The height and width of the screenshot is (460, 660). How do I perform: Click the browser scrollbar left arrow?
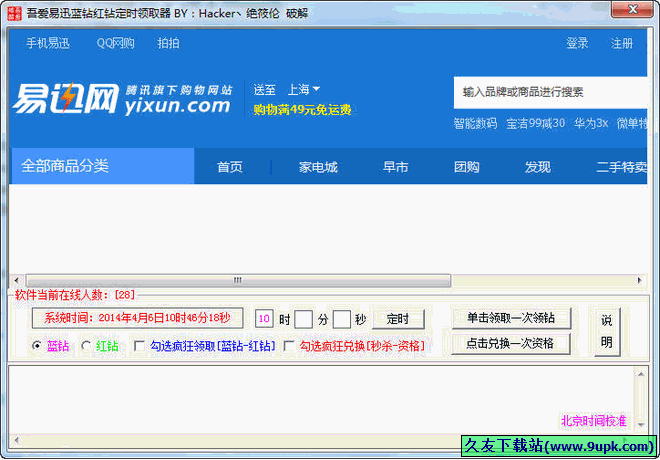16,280
